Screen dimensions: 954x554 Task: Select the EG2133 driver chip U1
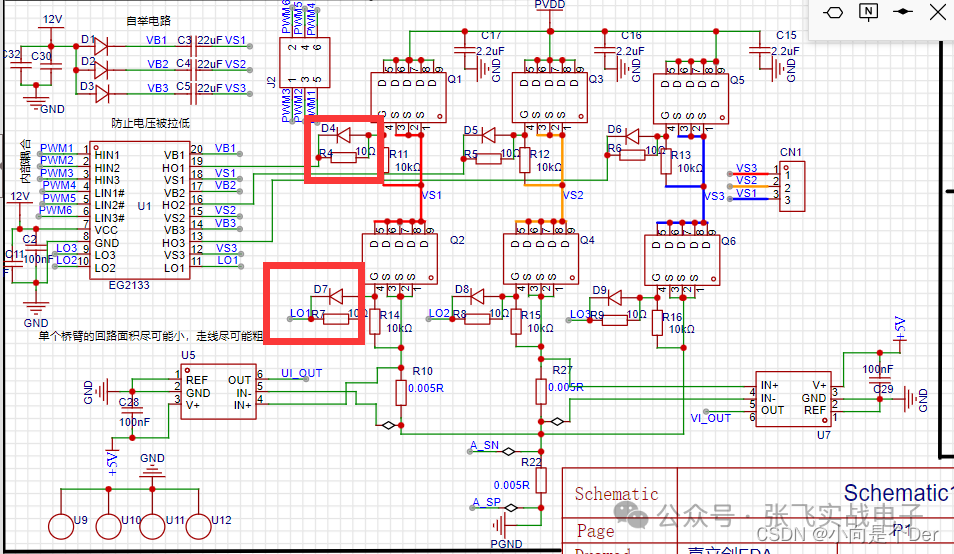tap(139, 209)
